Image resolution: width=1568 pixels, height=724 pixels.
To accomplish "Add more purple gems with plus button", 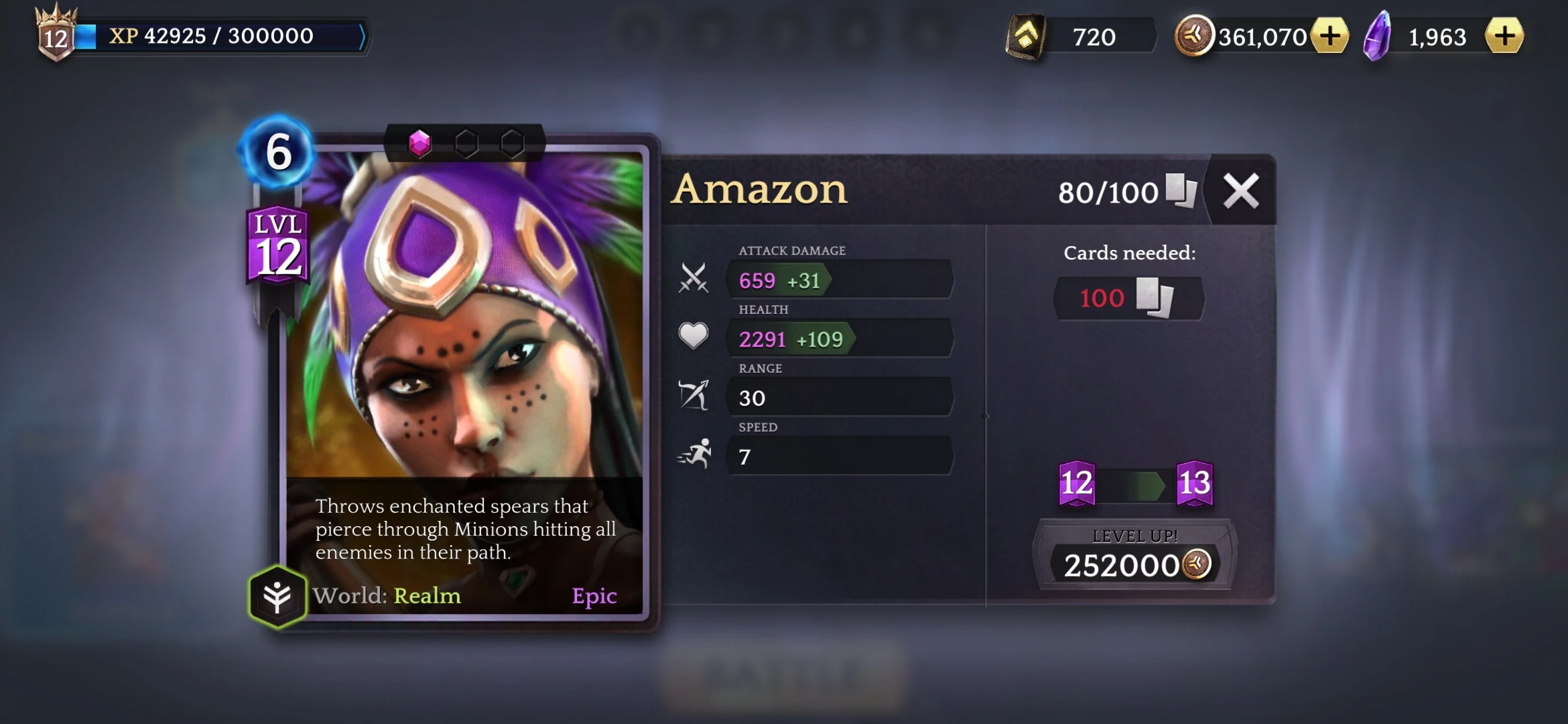I will (1504, 36).
